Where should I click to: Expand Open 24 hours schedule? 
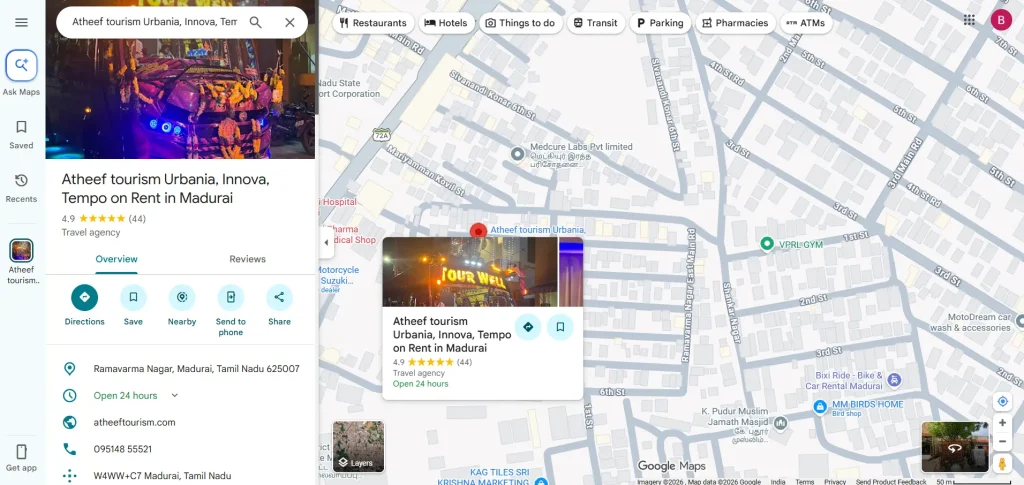pos(174,396)
